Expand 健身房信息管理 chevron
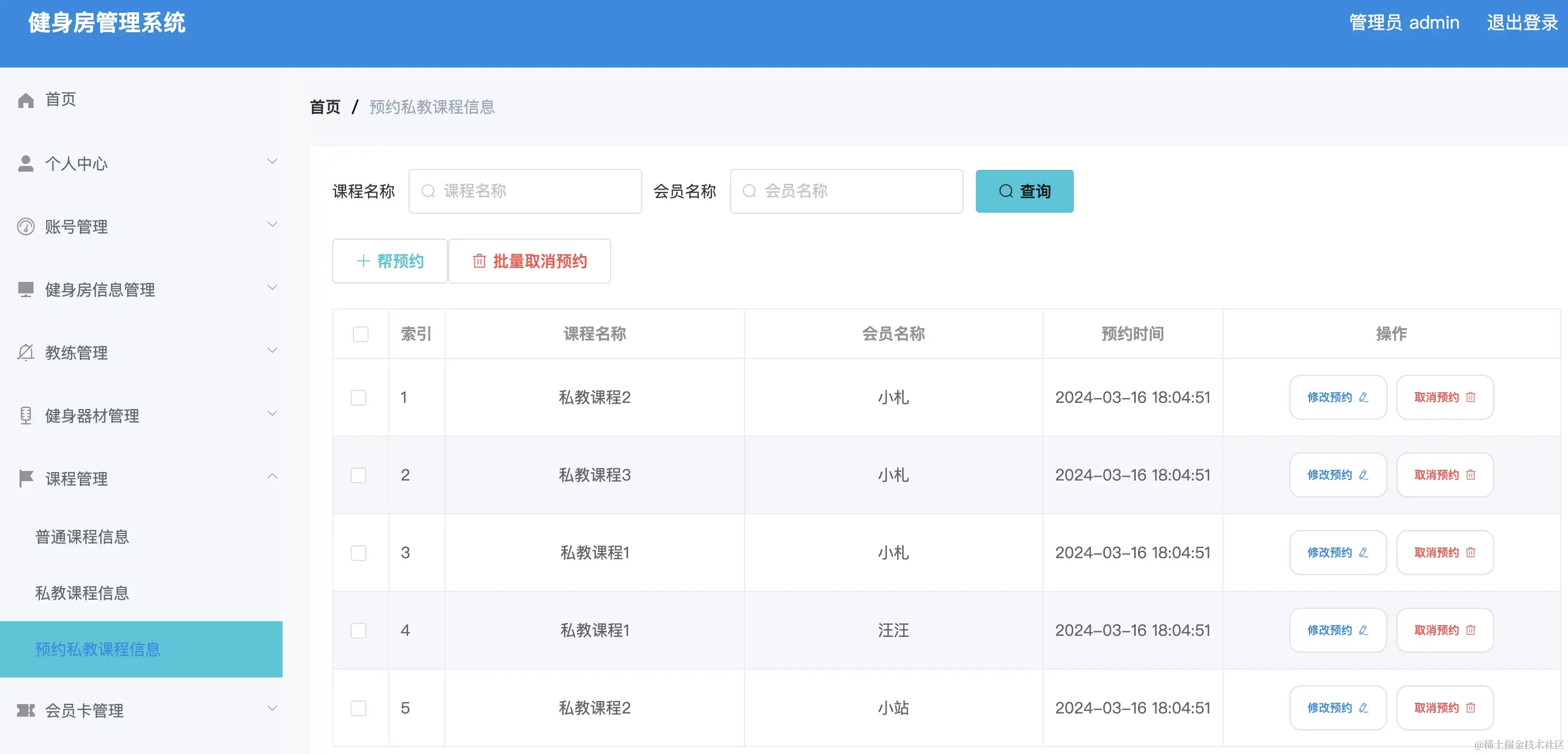Image resolution: width=1568 pixels, height=754 pixels. pos(272,287)
